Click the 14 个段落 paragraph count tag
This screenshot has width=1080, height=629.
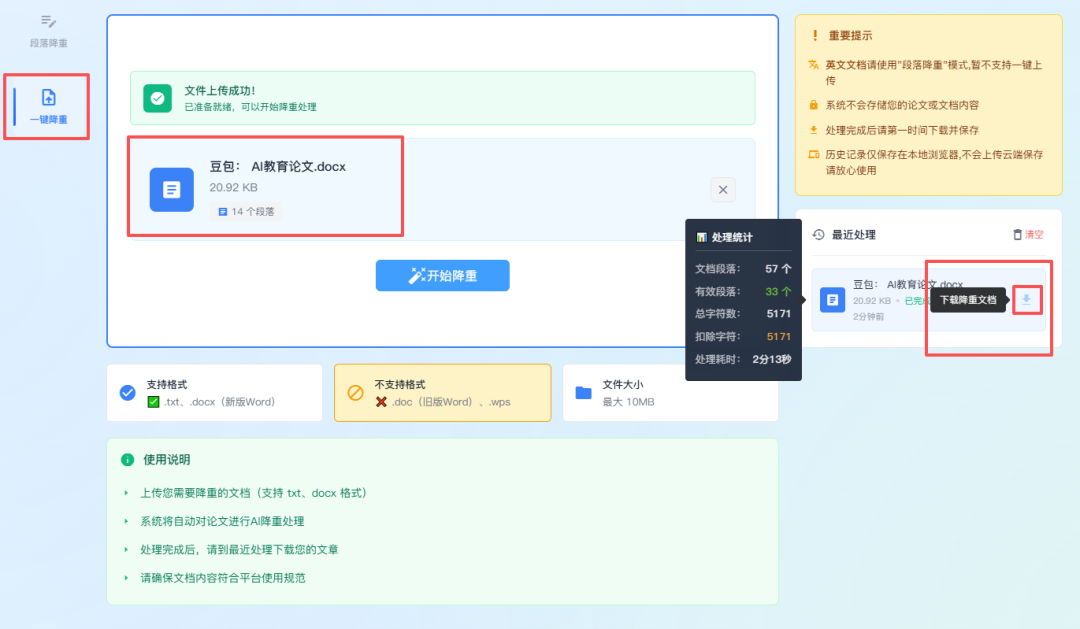[x=246, y=212]
